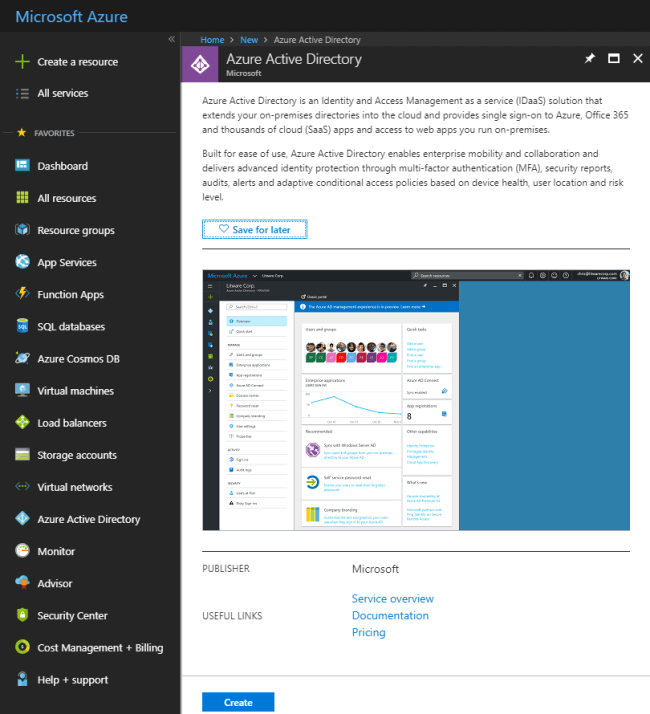Collapse the left sidebar with double chevron
The width and height of the screenshot is (650, 714).
[171, 39]
